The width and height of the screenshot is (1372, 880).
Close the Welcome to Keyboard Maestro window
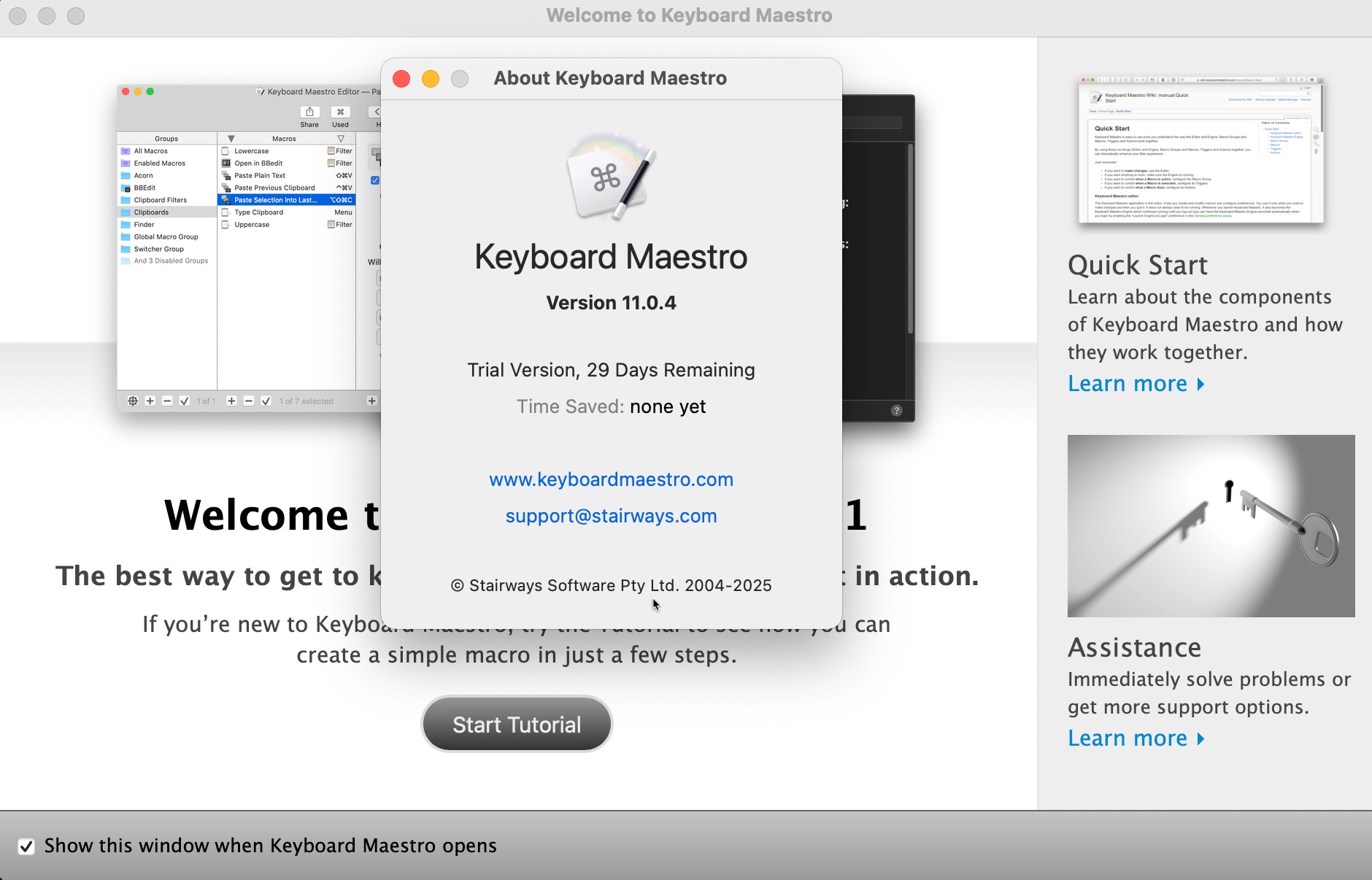point(18,15)
